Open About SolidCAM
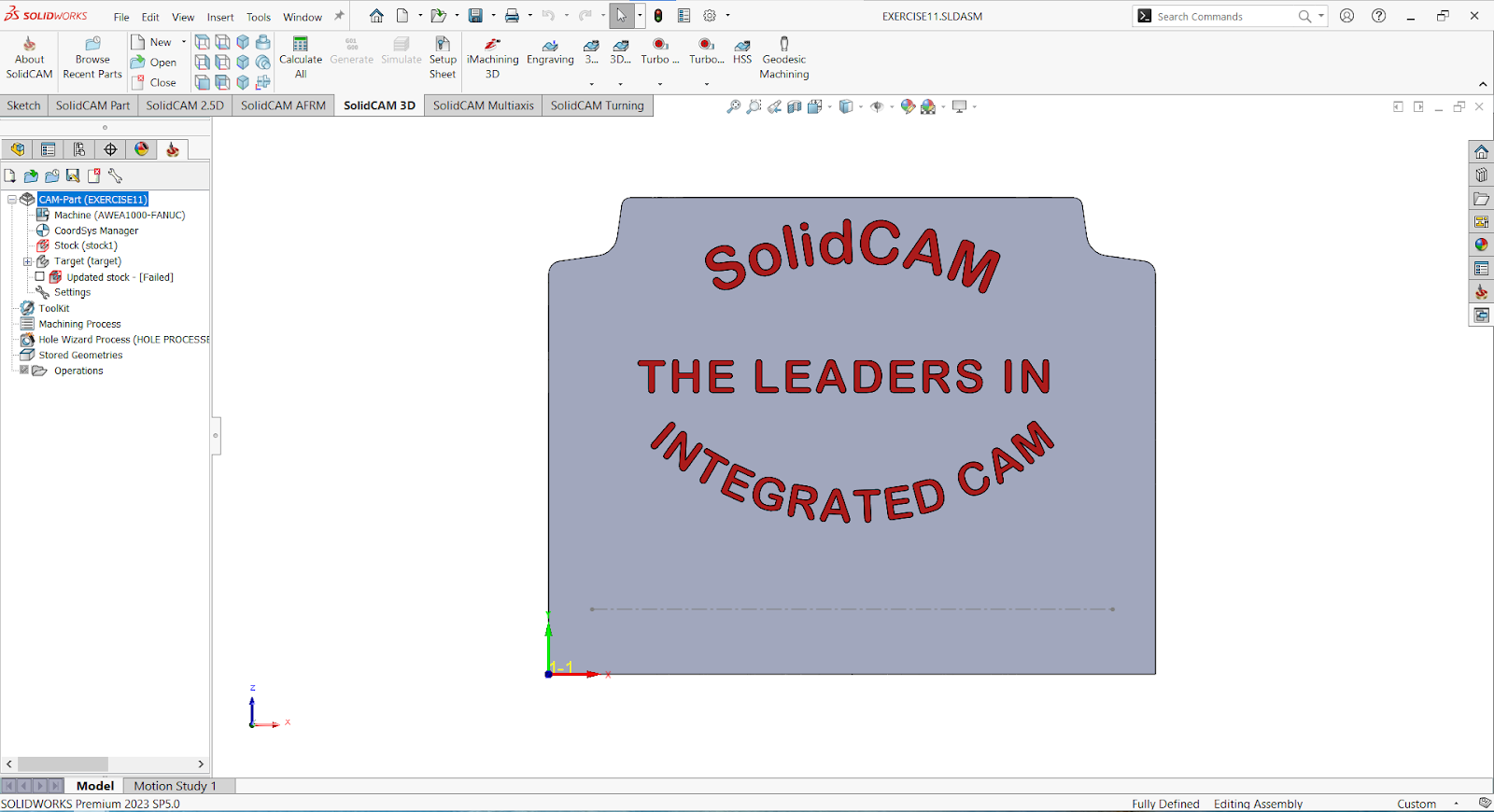The width and height of the screenshot is (1494, 812). tap(29, 58)
